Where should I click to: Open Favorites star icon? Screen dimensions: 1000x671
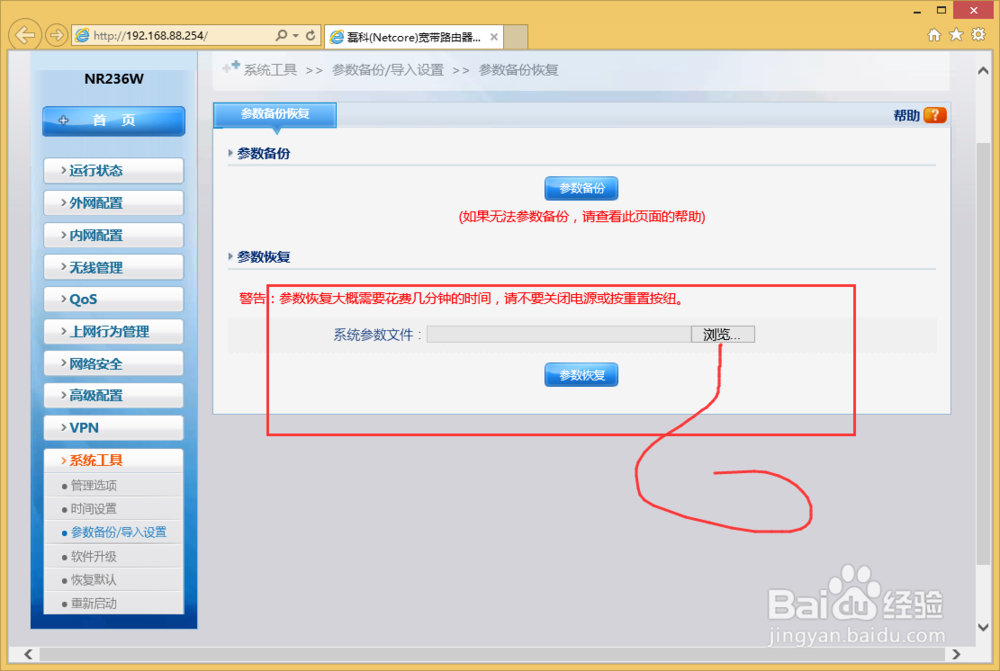click(x=956, y=34)
